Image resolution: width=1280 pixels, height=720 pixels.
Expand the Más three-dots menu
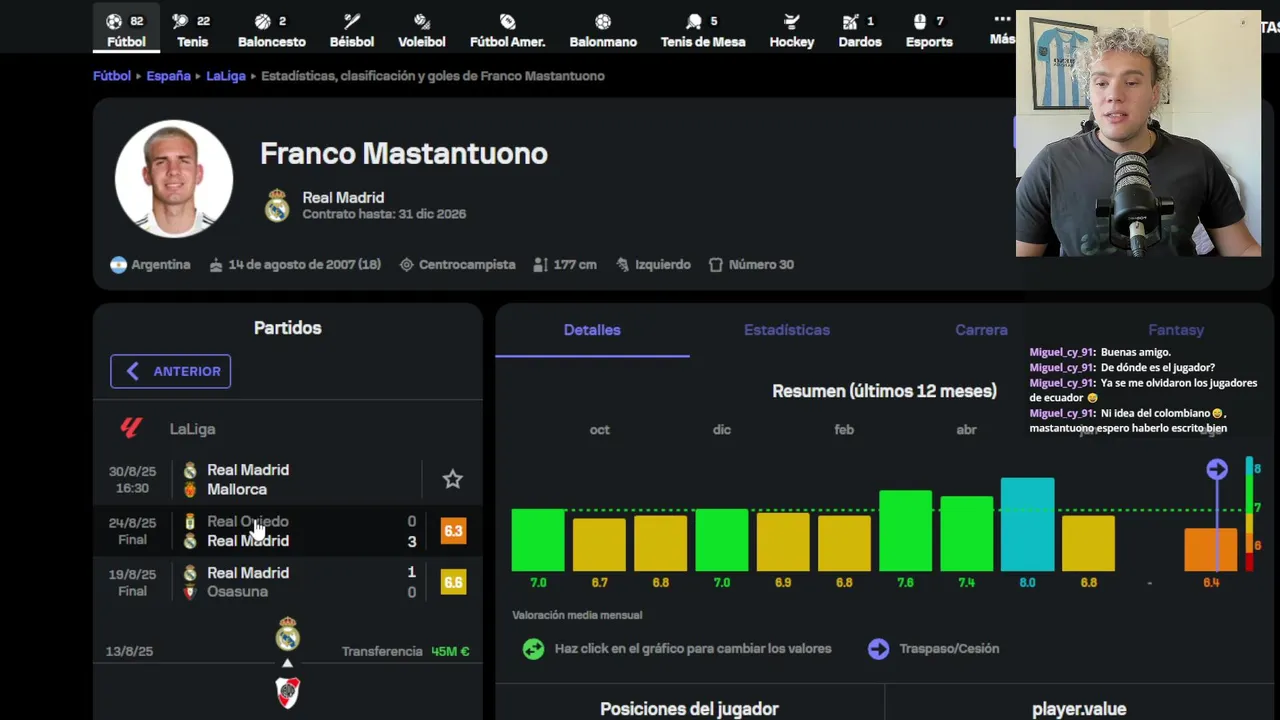[x=1002, y=29]
